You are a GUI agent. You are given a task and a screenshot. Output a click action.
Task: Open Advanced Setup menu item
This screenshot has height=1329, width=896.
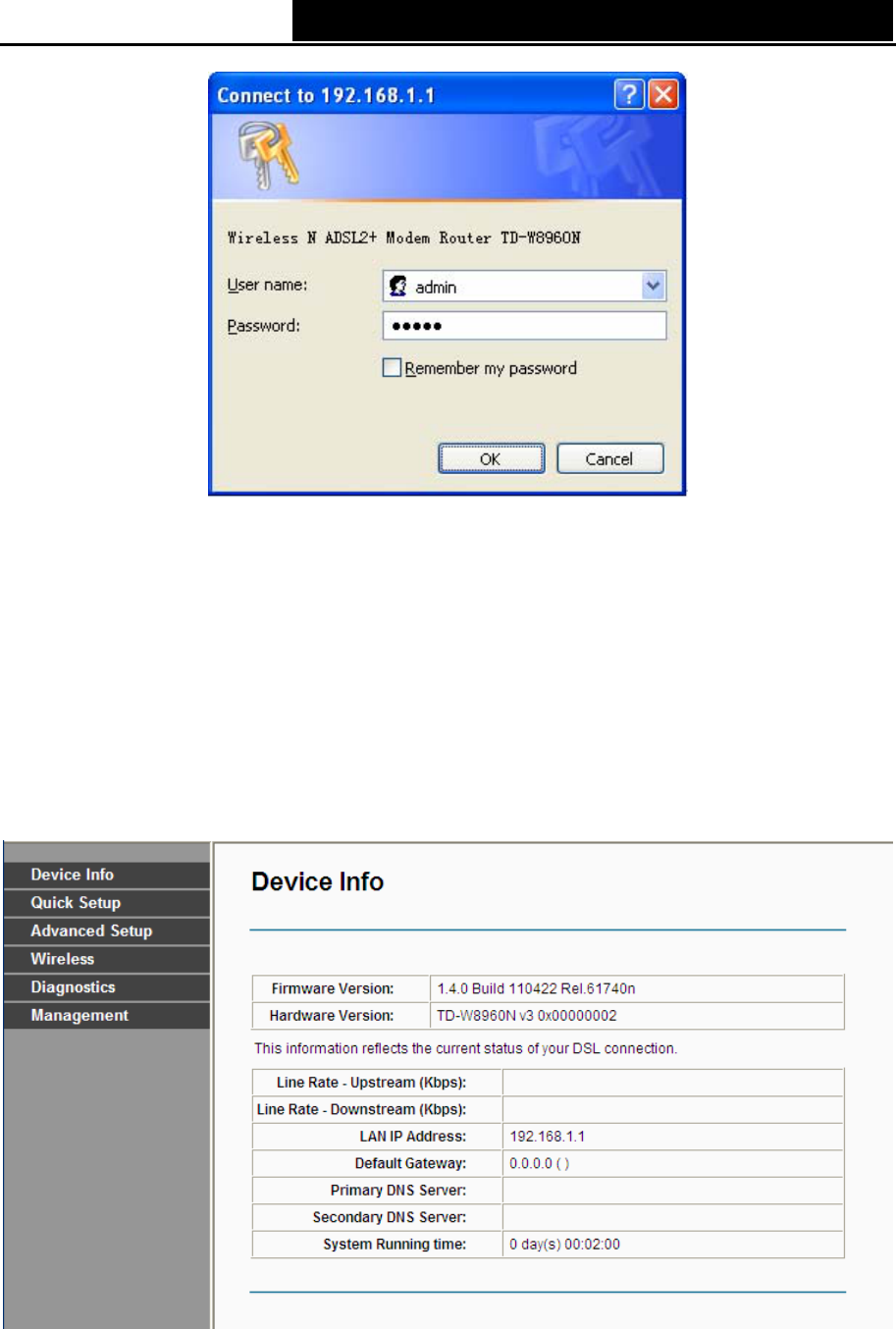pyautogui.click(x=107, y=930)
